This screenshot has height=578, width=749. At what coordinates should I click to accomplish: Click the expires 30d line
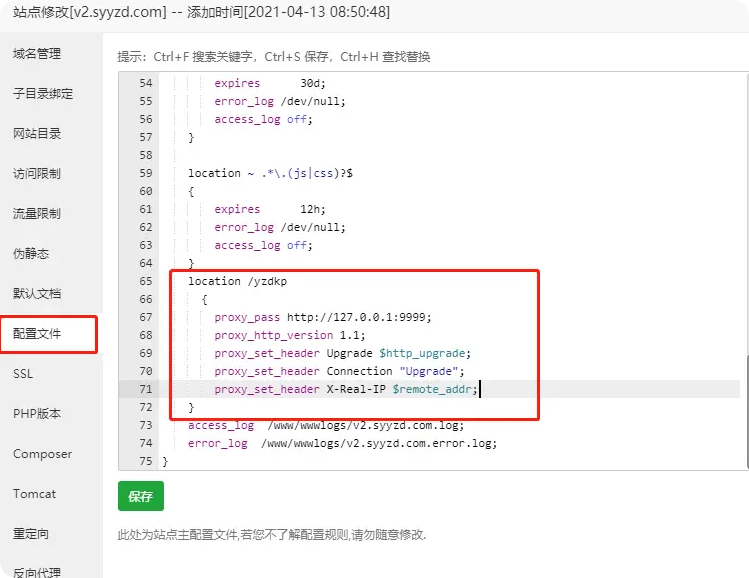(270, 83)
